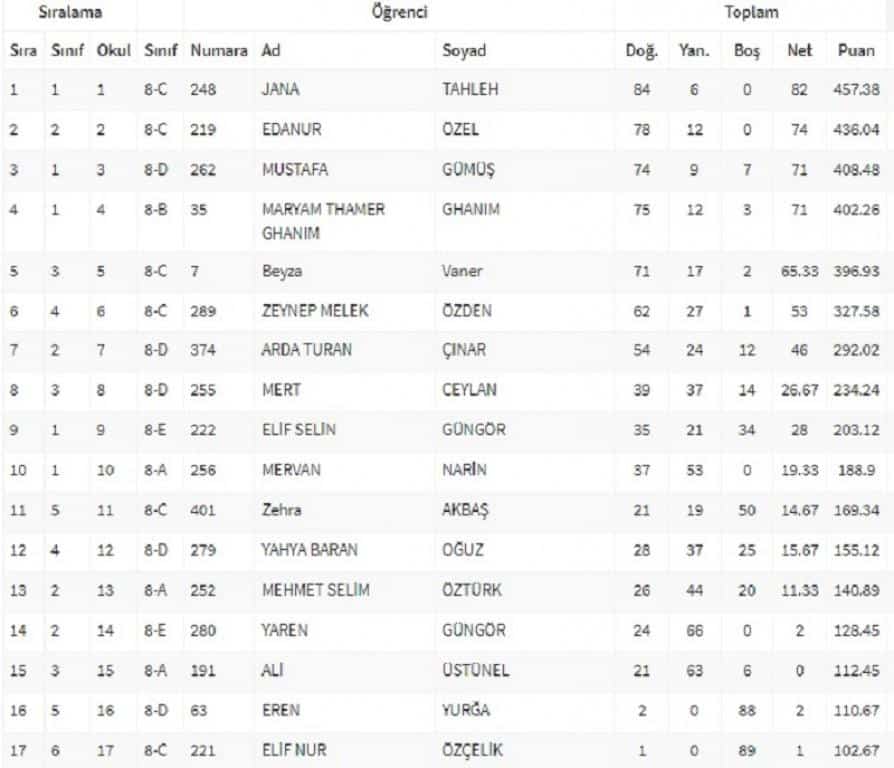Click the Puan column header
Viewport: 894px width, 768px height.
(x=855, y=51)
